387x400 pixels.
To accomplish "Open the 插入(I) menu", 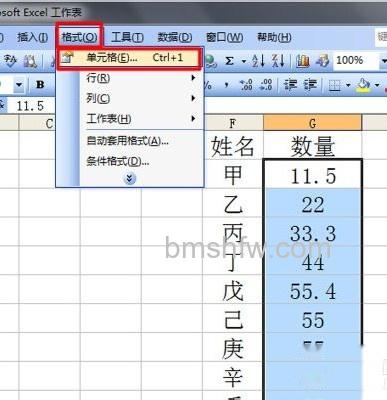I will [x=33, y=37].
